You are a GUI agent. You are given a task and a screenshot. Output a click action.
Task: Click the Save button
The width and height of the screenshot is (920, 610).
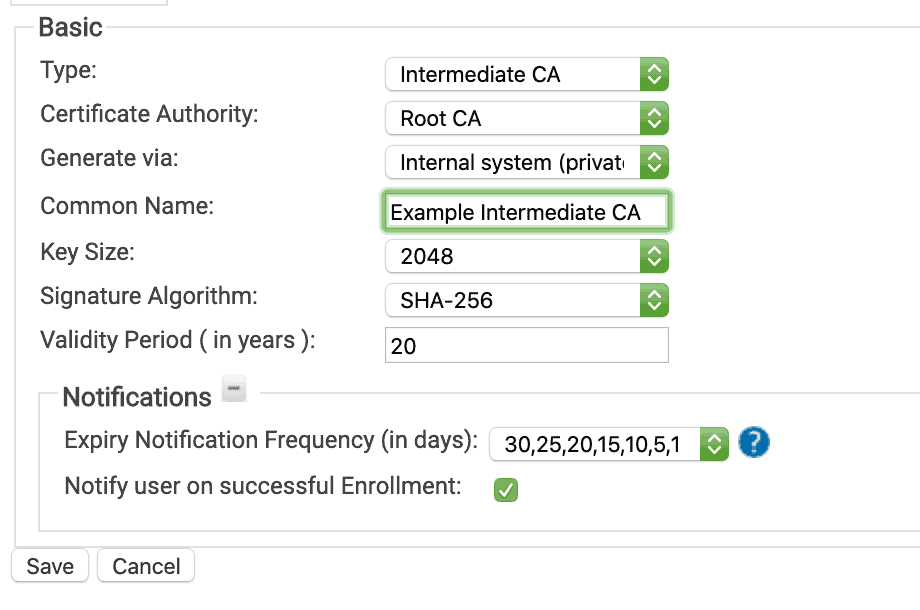[50, 566]
